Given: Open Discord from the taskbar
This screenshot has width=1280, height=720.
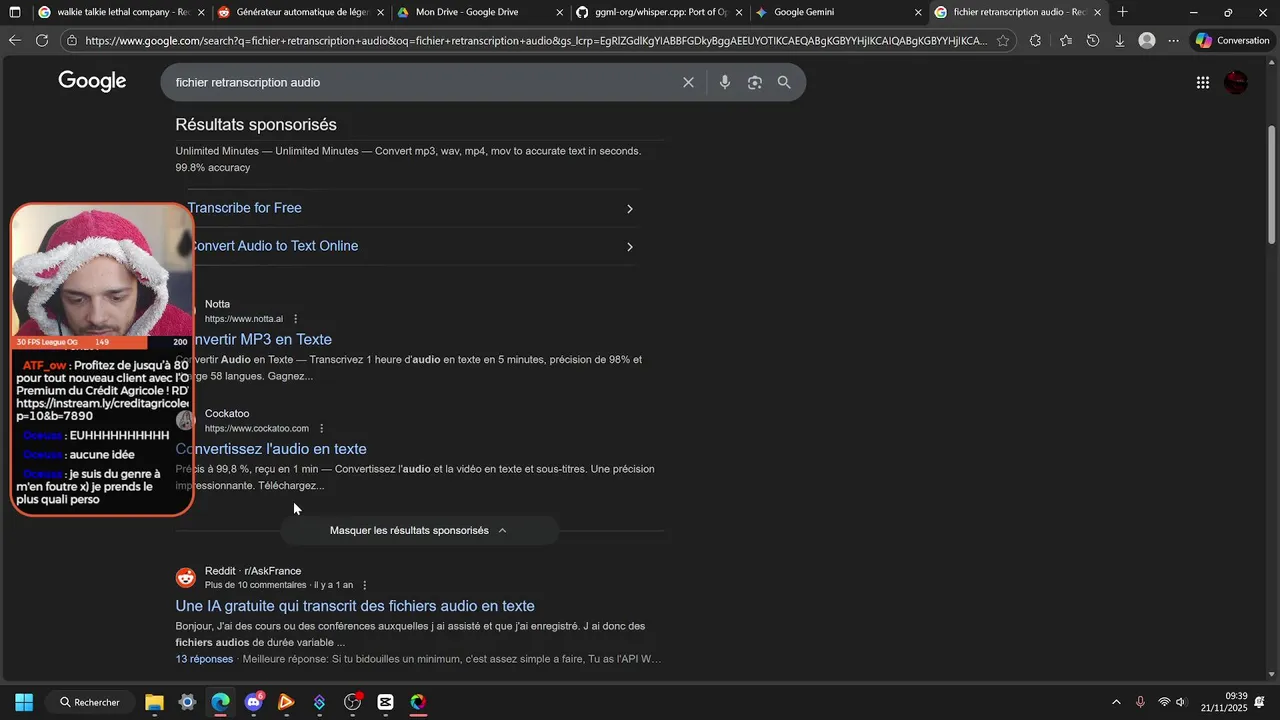Looking at the screenshot, I should click(x=253, y=702).
